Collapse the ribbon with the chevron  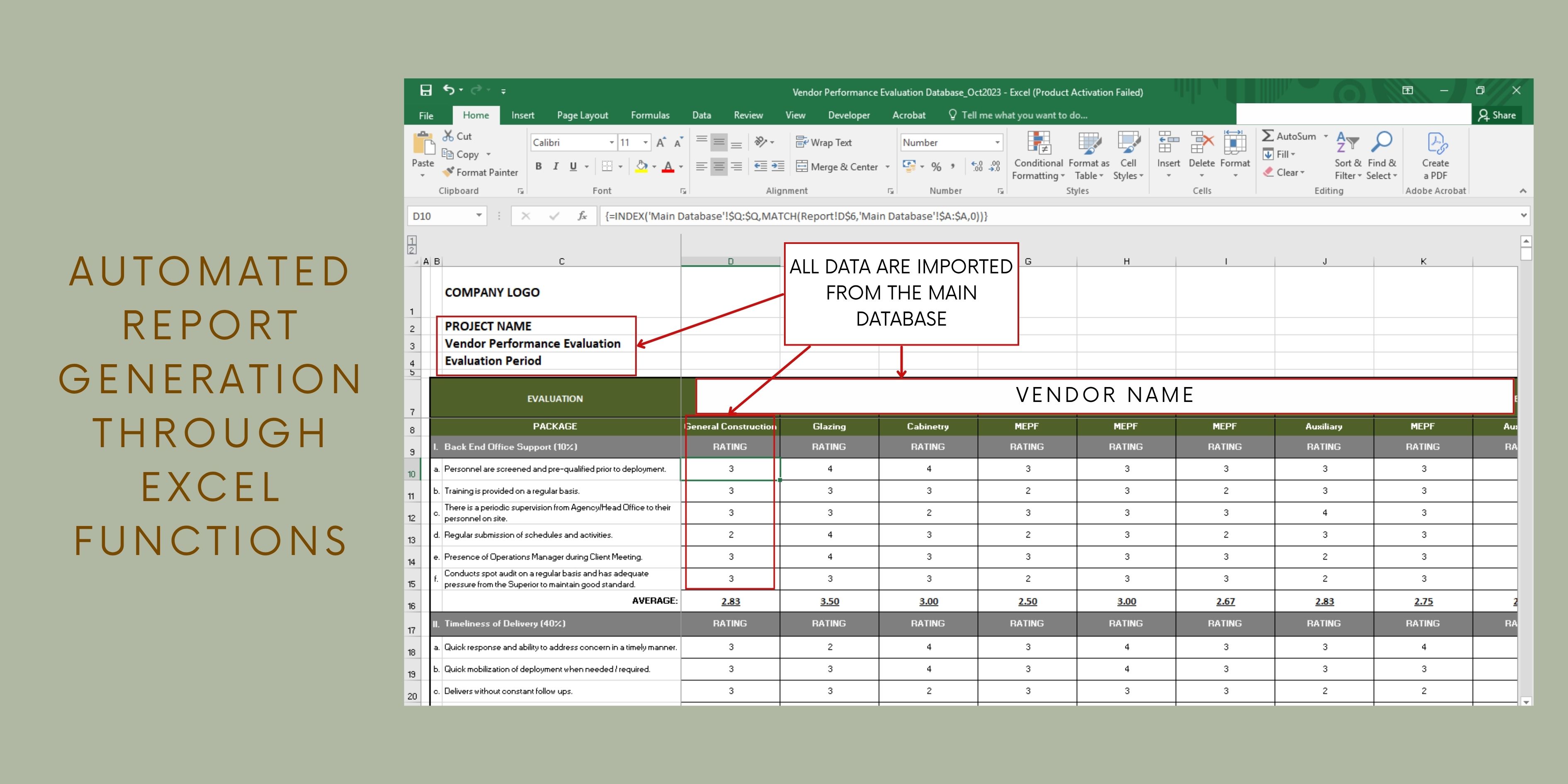pyautogui.click(x=1522, y=190)
